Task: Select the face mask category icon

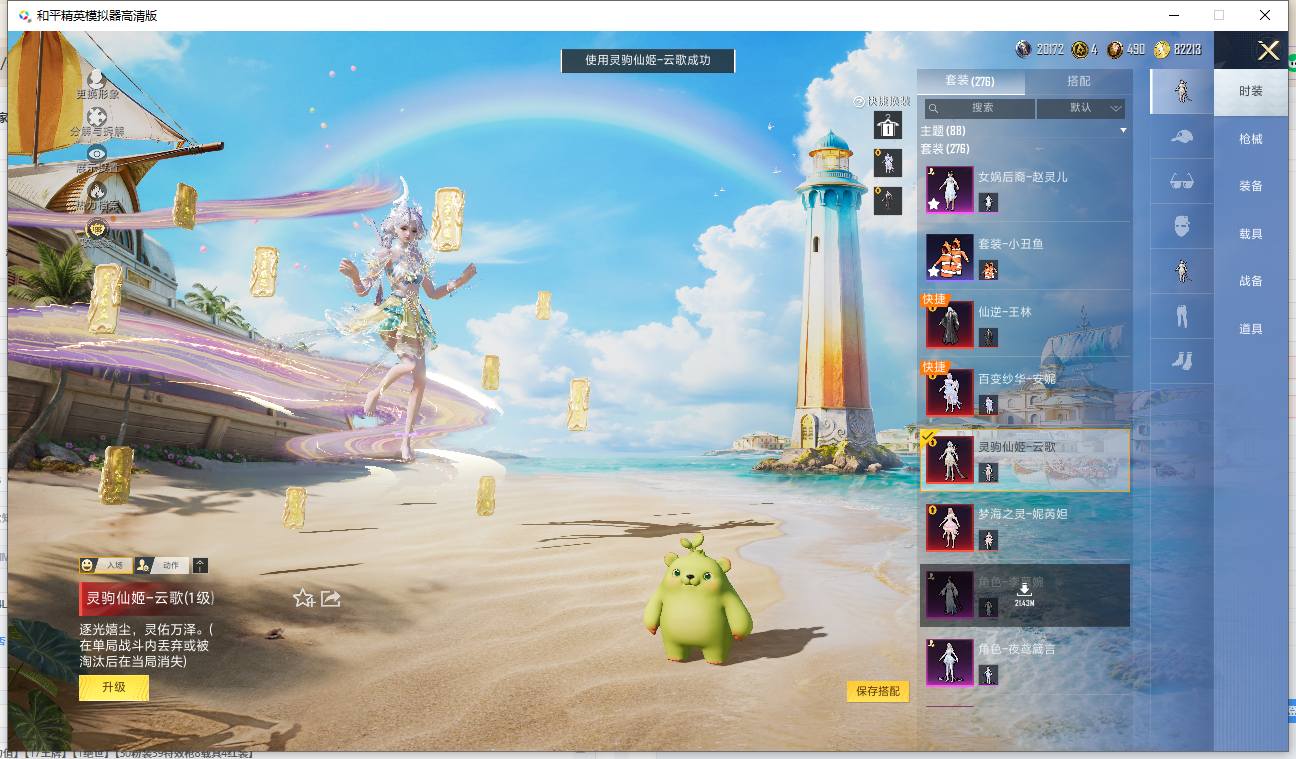Action: click(x=1181, y=225)
